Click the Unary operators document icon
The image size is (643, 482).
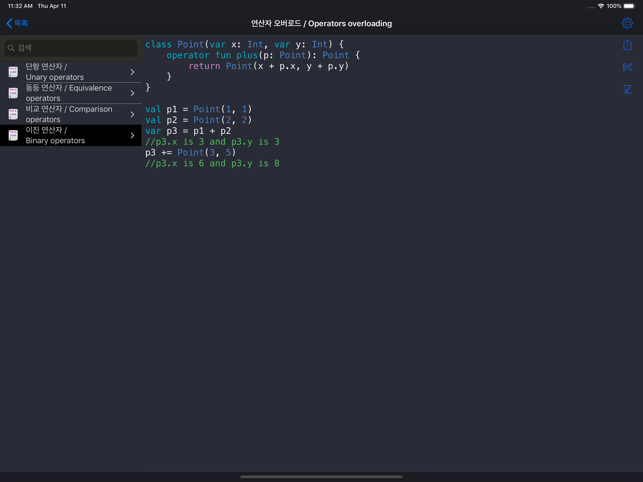(13, 72)
